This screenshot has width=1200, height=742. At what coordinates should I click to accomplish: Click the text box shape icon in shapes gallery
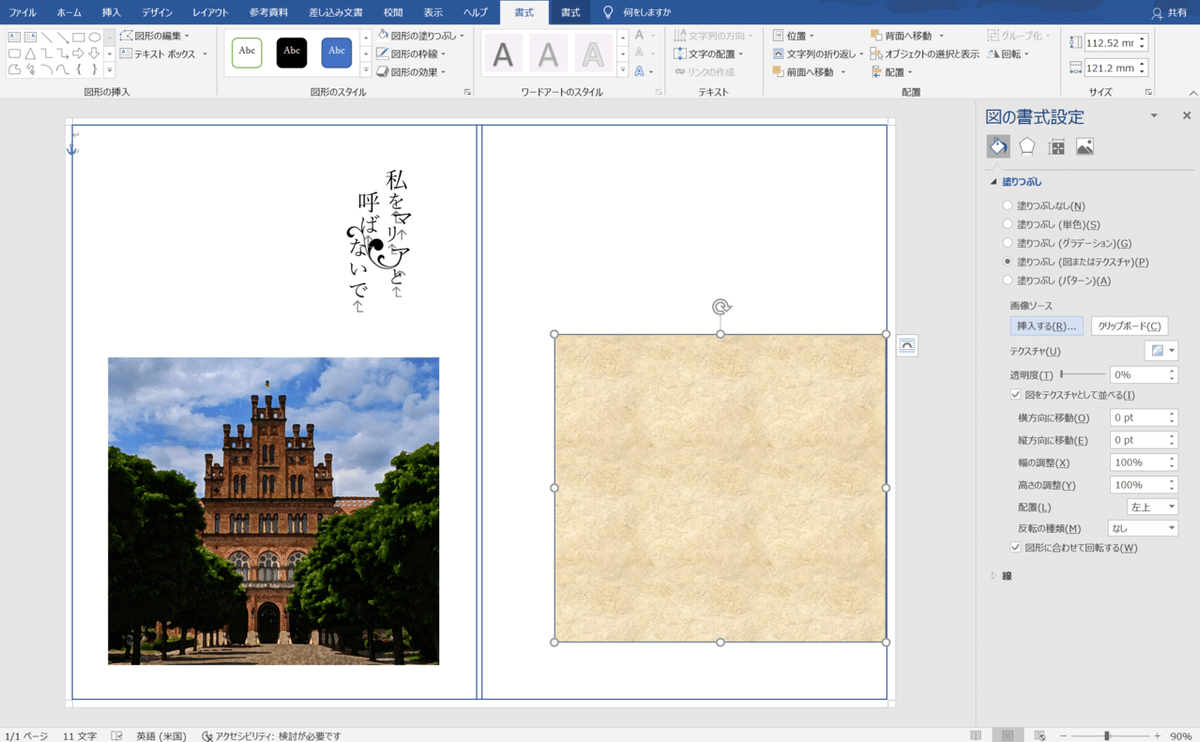[x=15, y=37]
